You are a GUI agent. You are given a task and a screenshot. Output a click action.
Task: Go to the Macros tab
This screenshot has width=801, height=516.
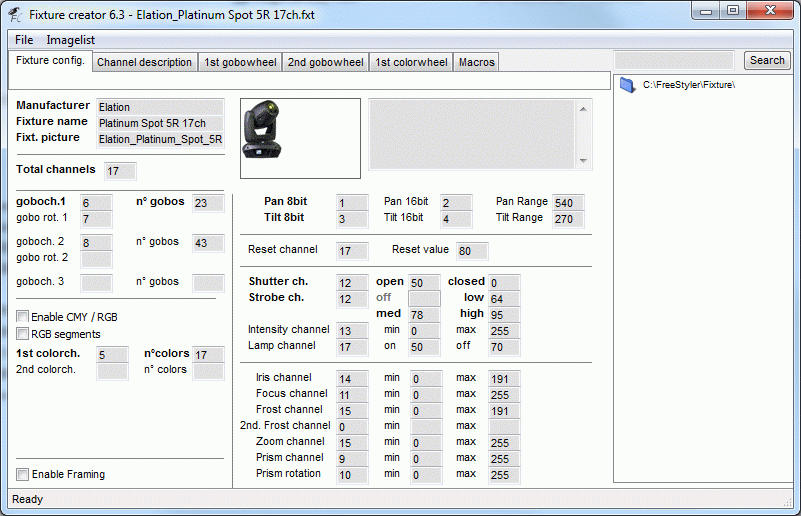tap(477, 62)
